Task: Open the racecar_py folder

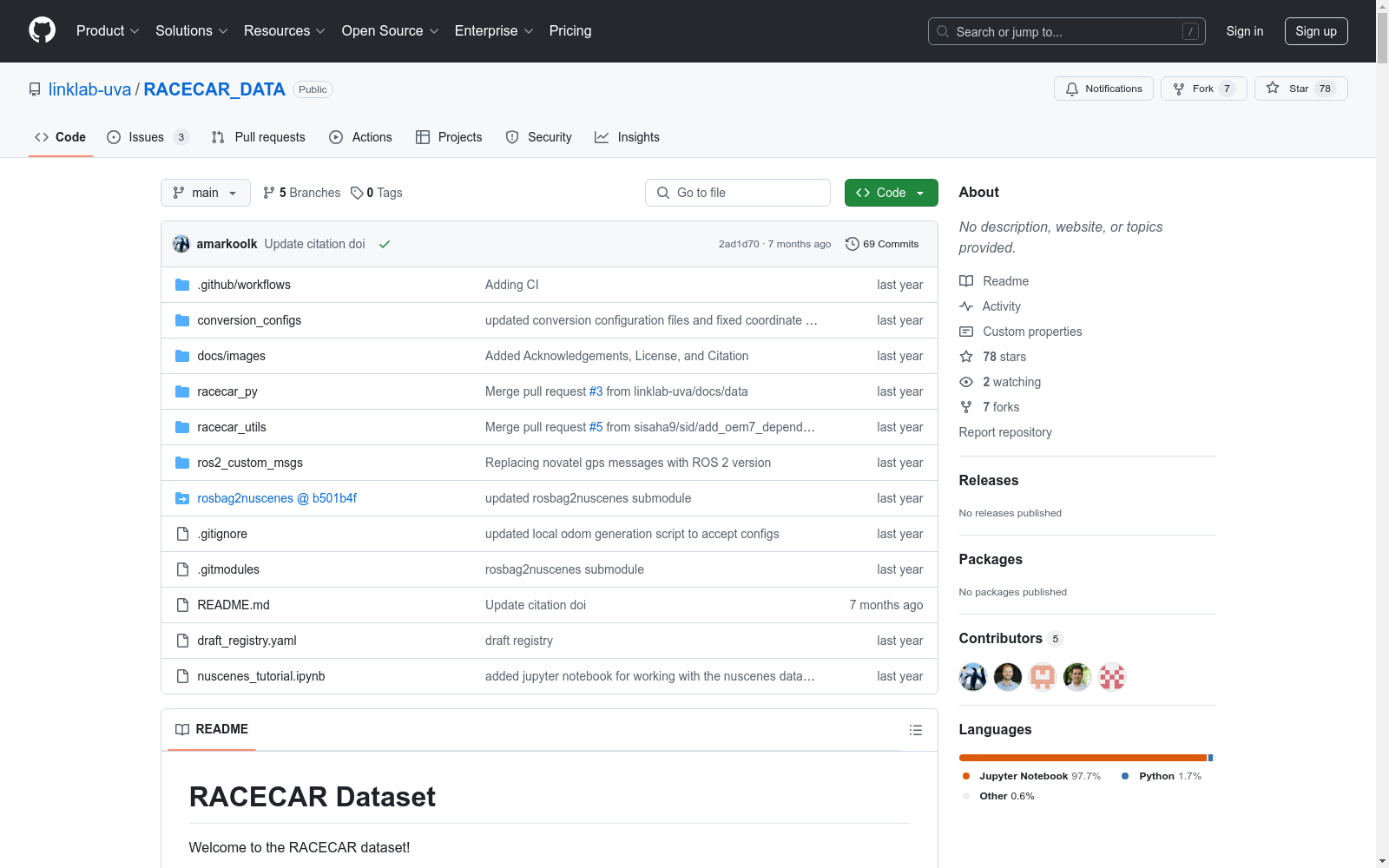Action: tap(227, 391)
